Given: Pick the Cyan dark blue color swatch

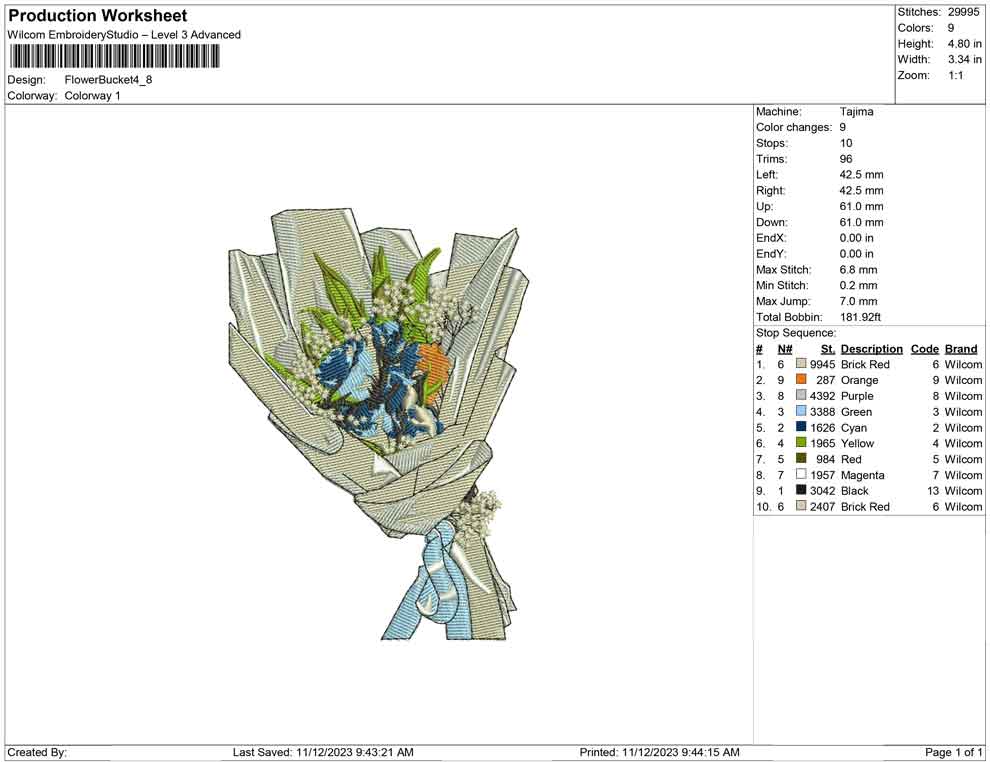Looking at the screenshot, I should pyautogui.click(x=801, y=428).
